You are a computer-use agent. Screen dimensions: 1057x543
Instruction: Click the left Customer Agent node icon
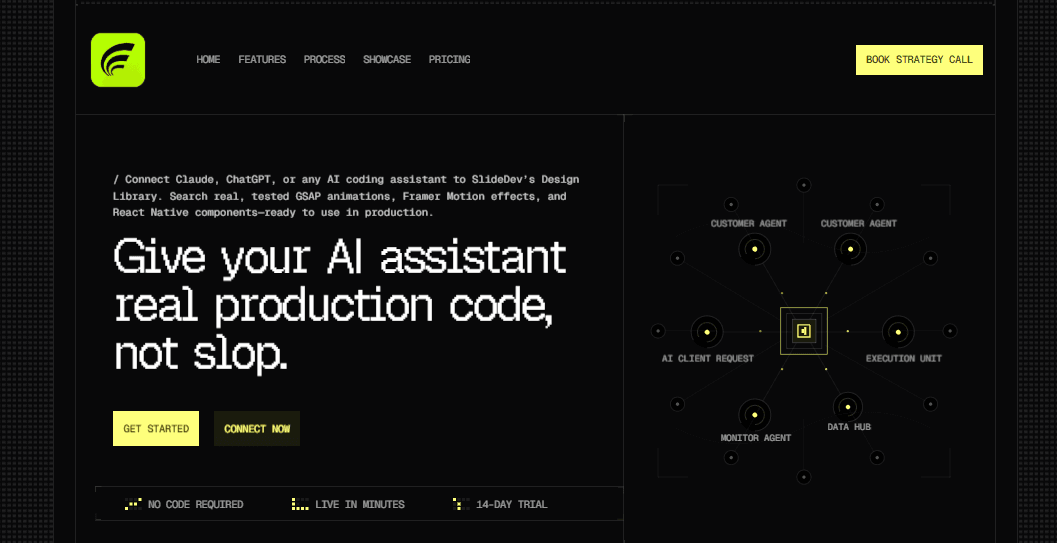tap(754, 249)
